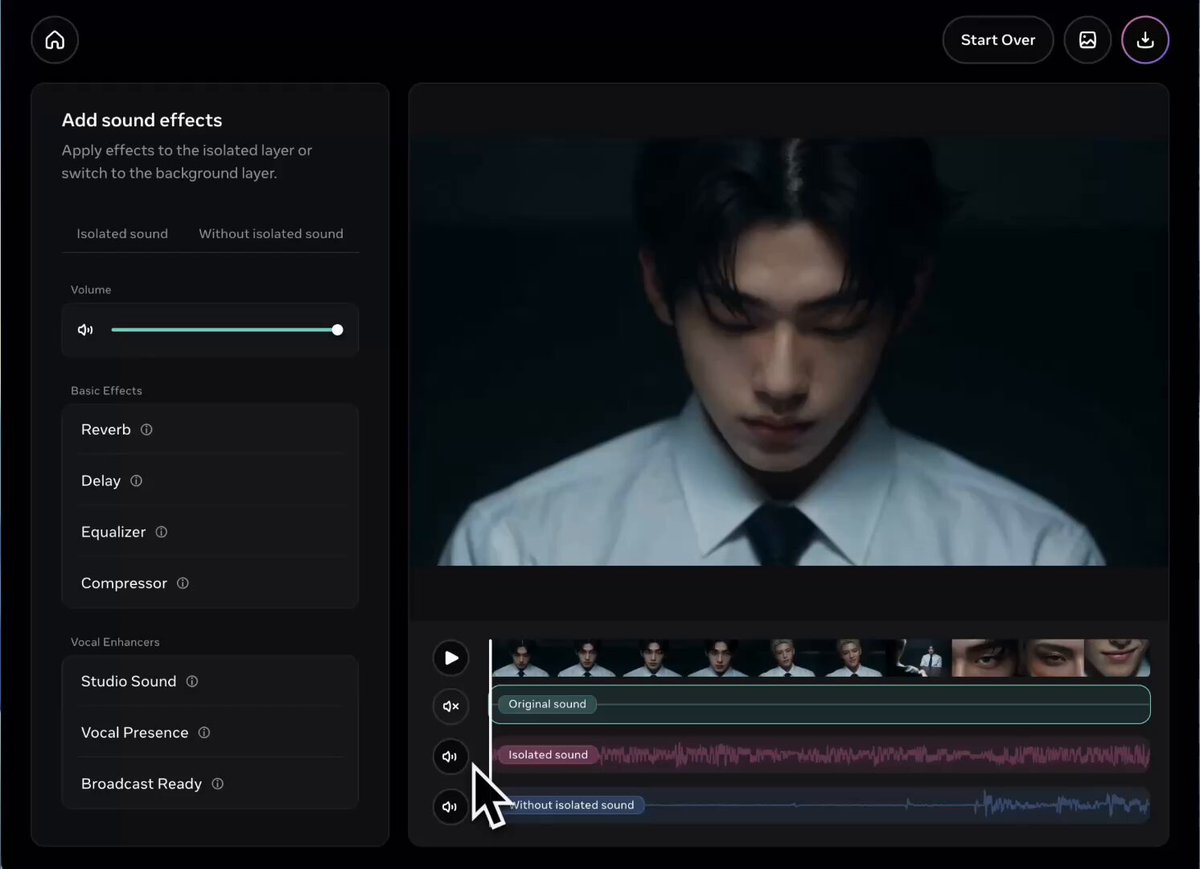The height and width of the screenshot is (869, 1200).
Task: Go to the home screen icon
Action: coord(55,40)
